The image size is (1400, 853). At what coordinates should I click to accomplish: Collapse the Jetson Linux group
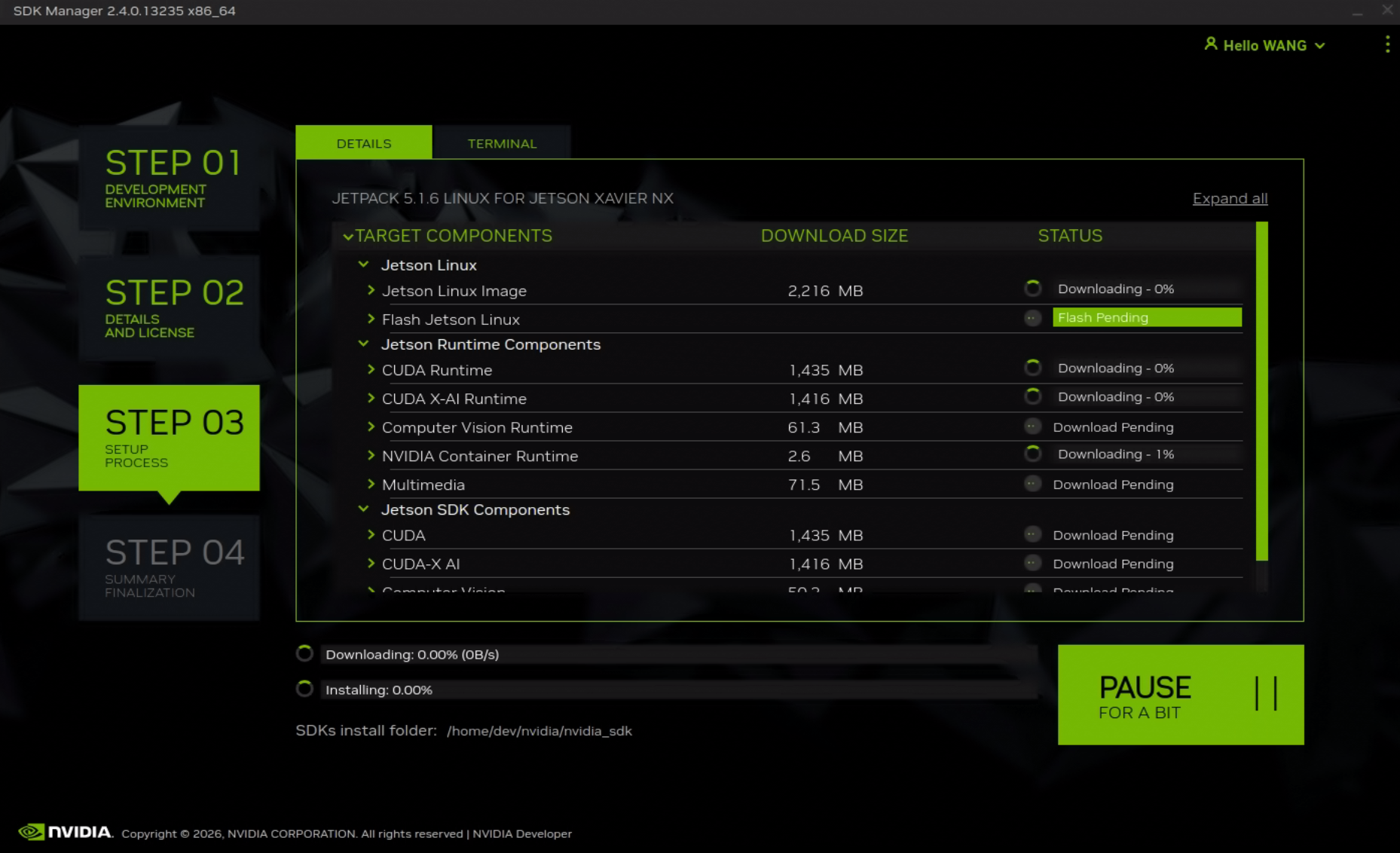(x=364, y=264)
